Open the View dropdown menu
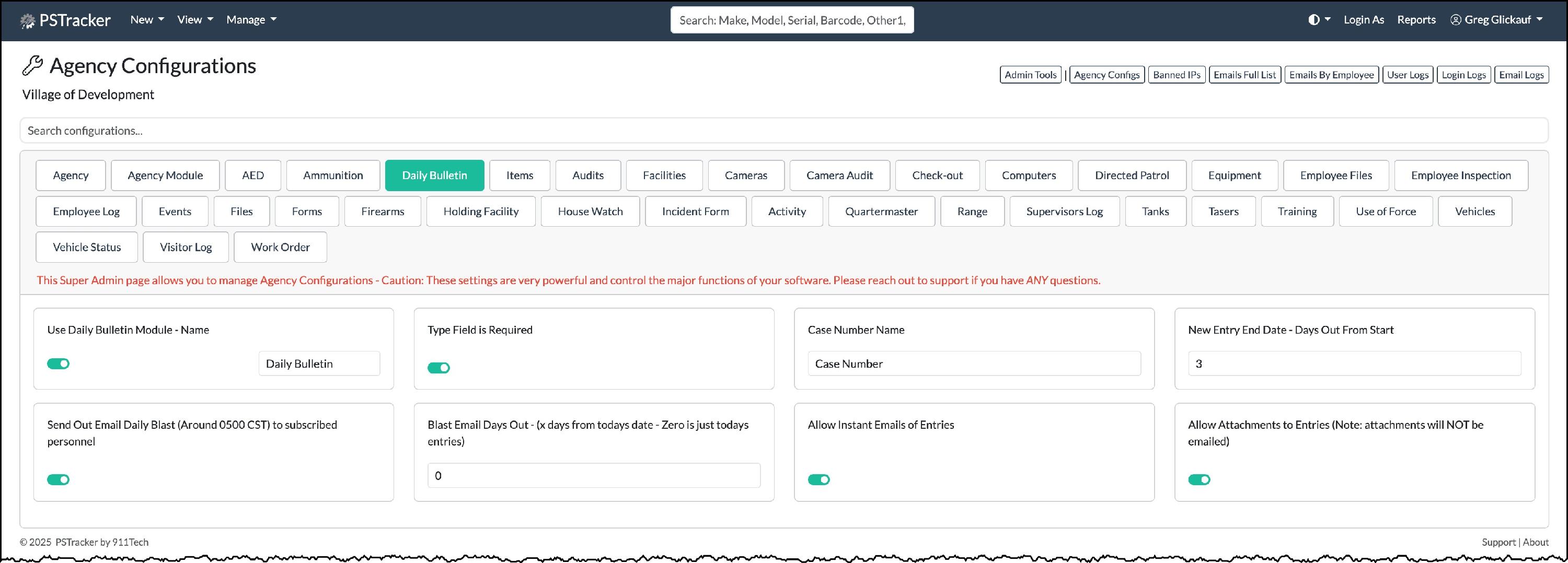 [x=195, y=19]
